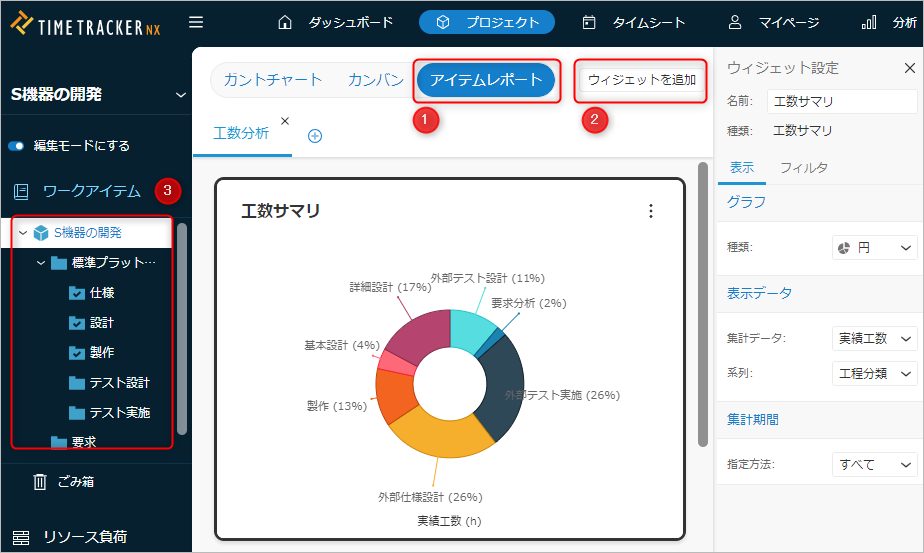Close the ウィジェット設定 panel

point(909,68)
